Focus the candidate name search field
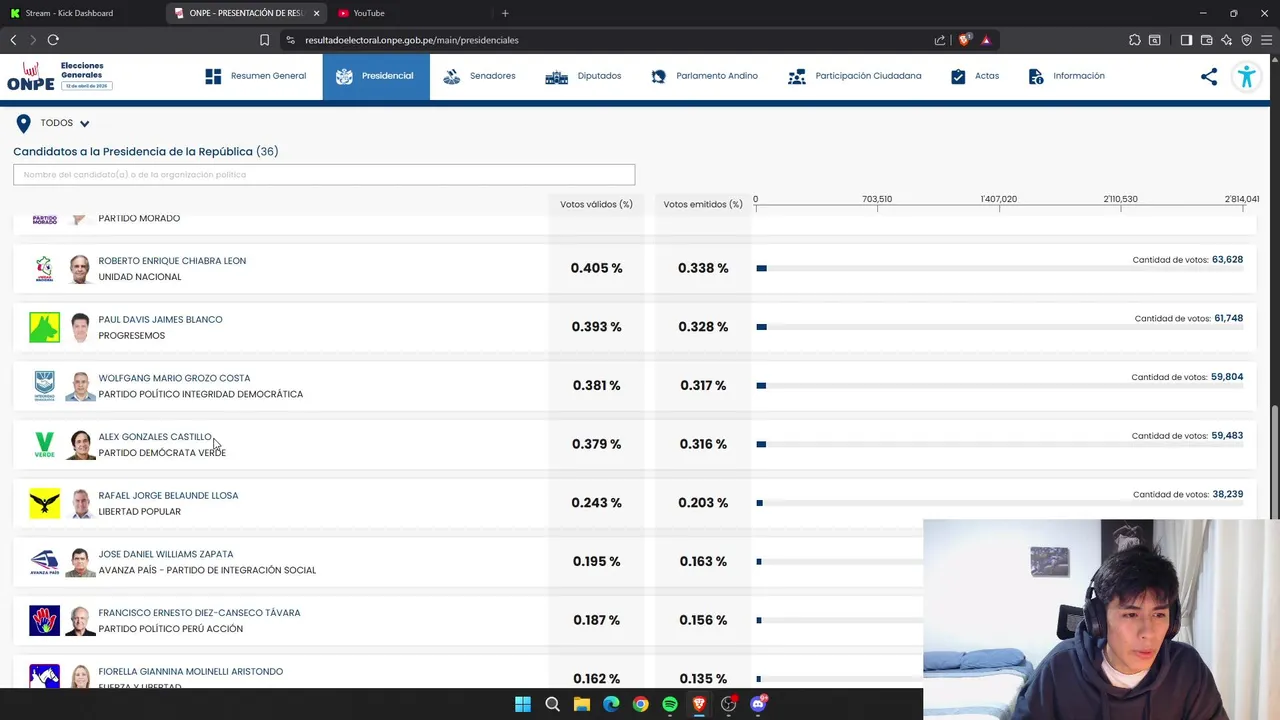The width and height of the screenshot is (1280, 720). pos(324,174)
